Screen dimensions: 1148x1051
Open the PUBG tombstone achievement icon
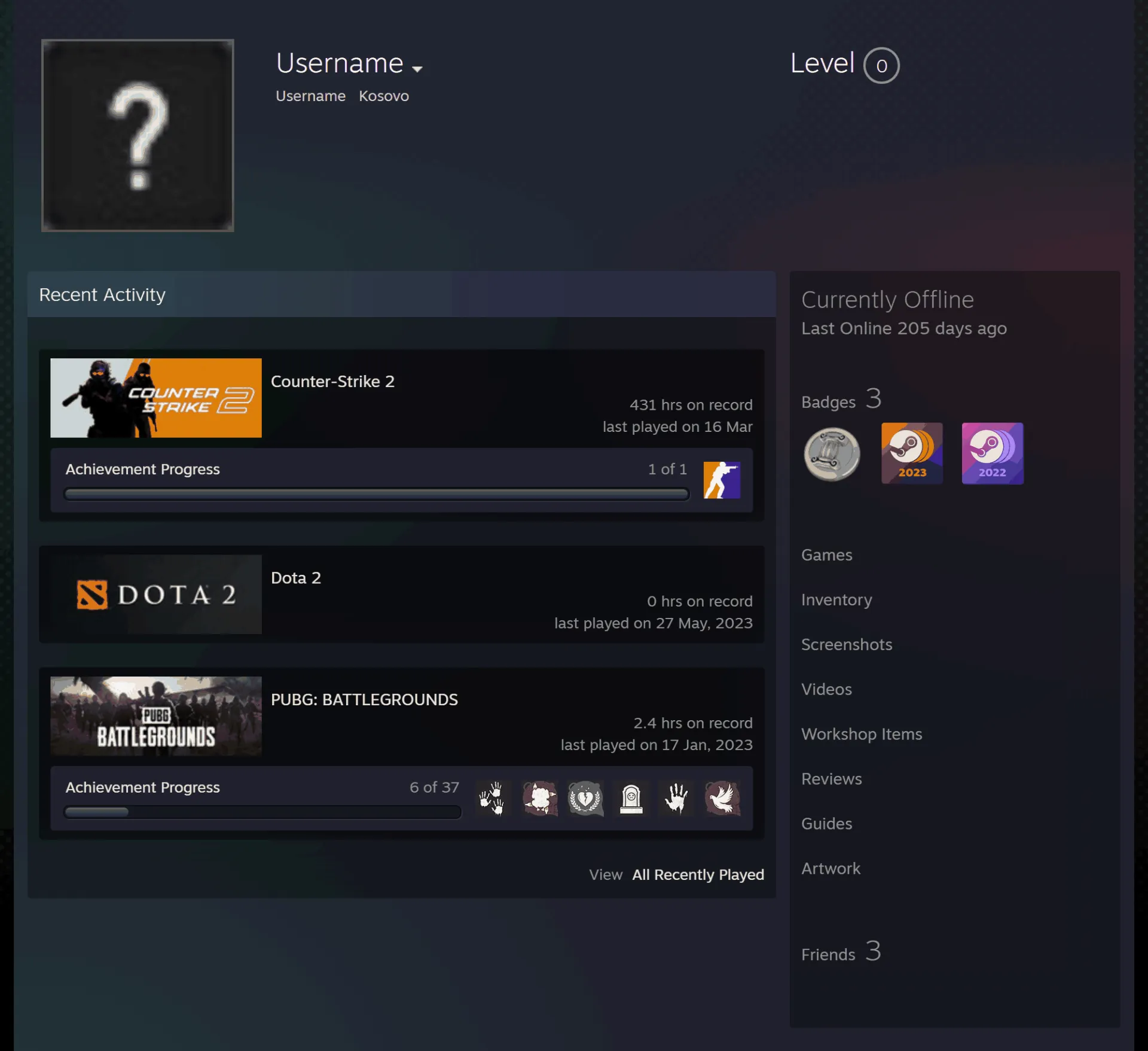point(631,798)
